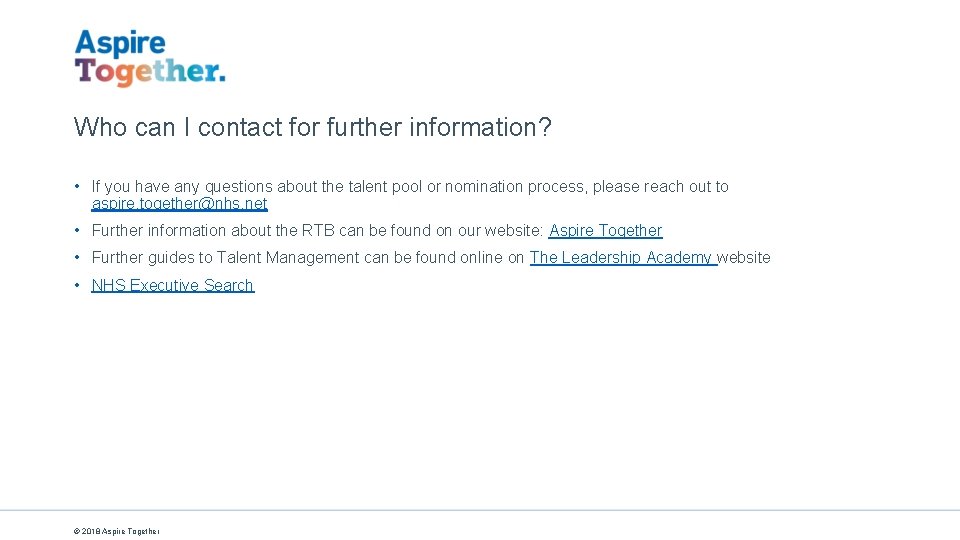Click the bullet before 'If you have any questions'

coord(77,187)
